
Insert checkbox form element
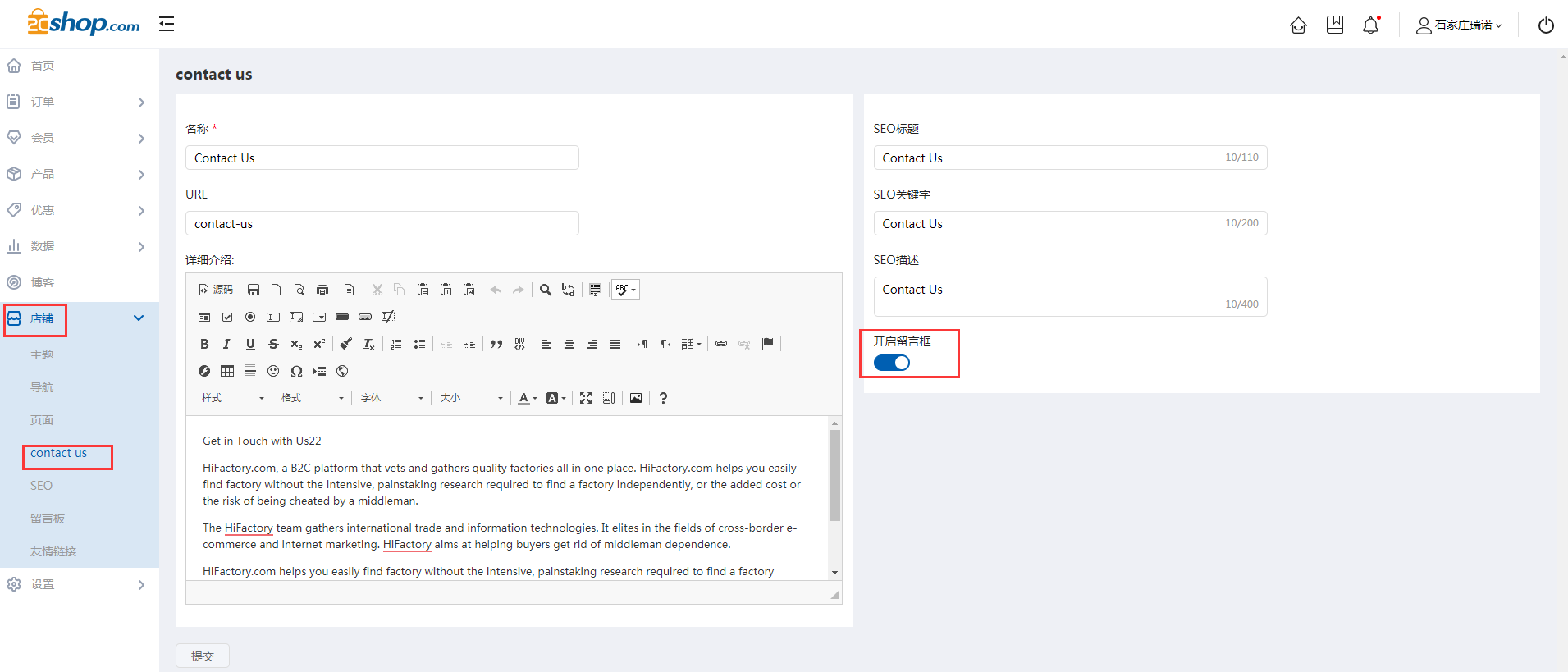point(227,317)
